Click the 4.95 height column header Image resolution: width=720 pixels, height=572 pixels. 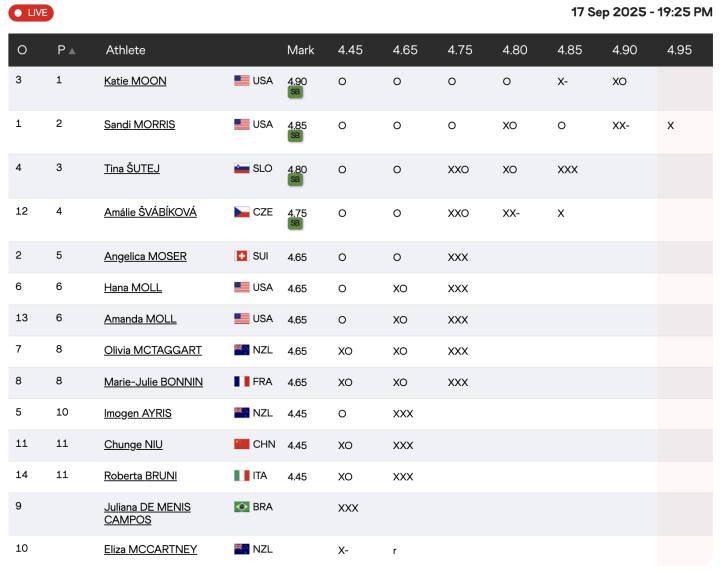point(679,50)
